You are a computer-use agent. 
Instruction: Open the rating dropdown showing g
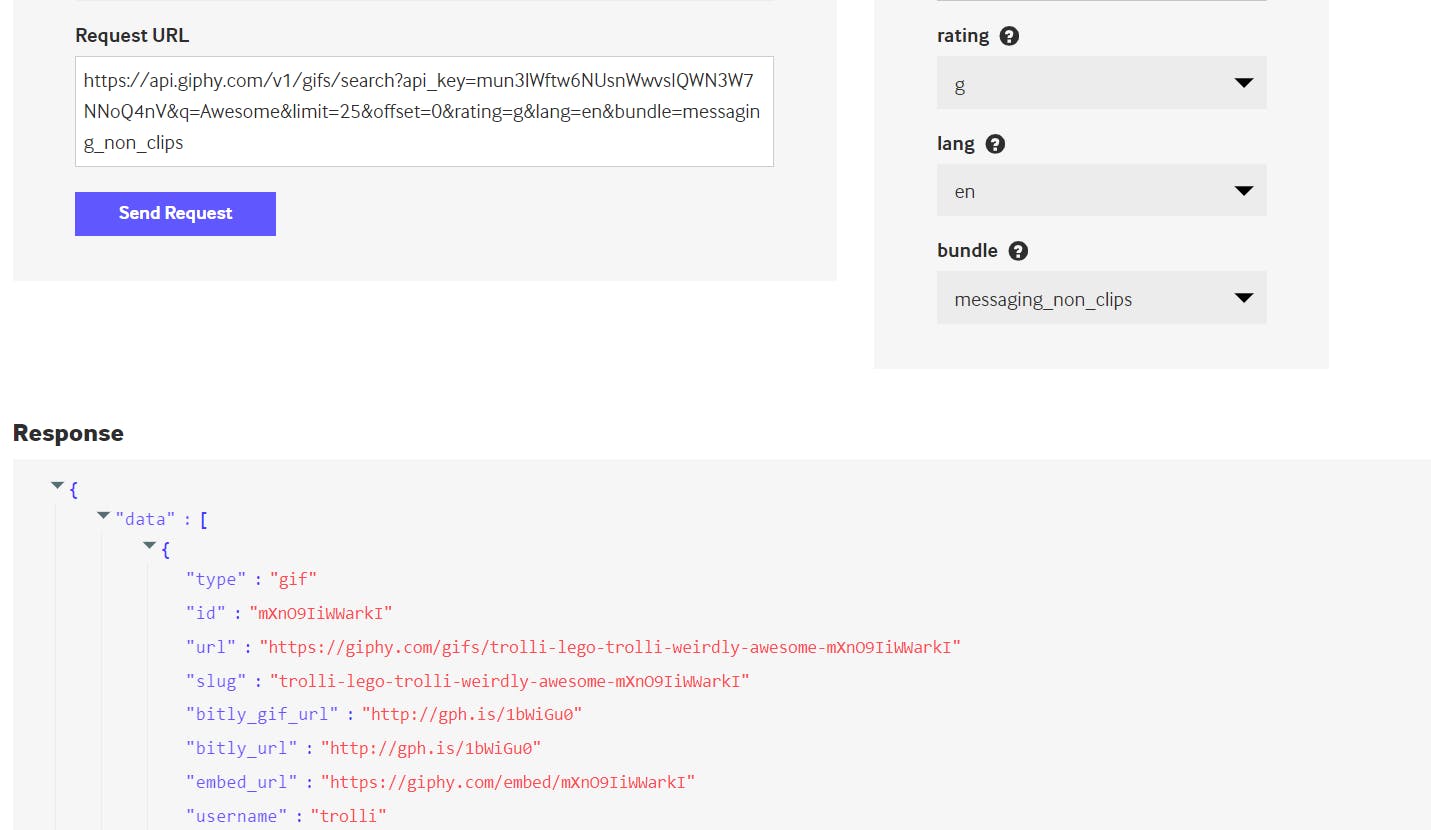[x=1101, y=84]
